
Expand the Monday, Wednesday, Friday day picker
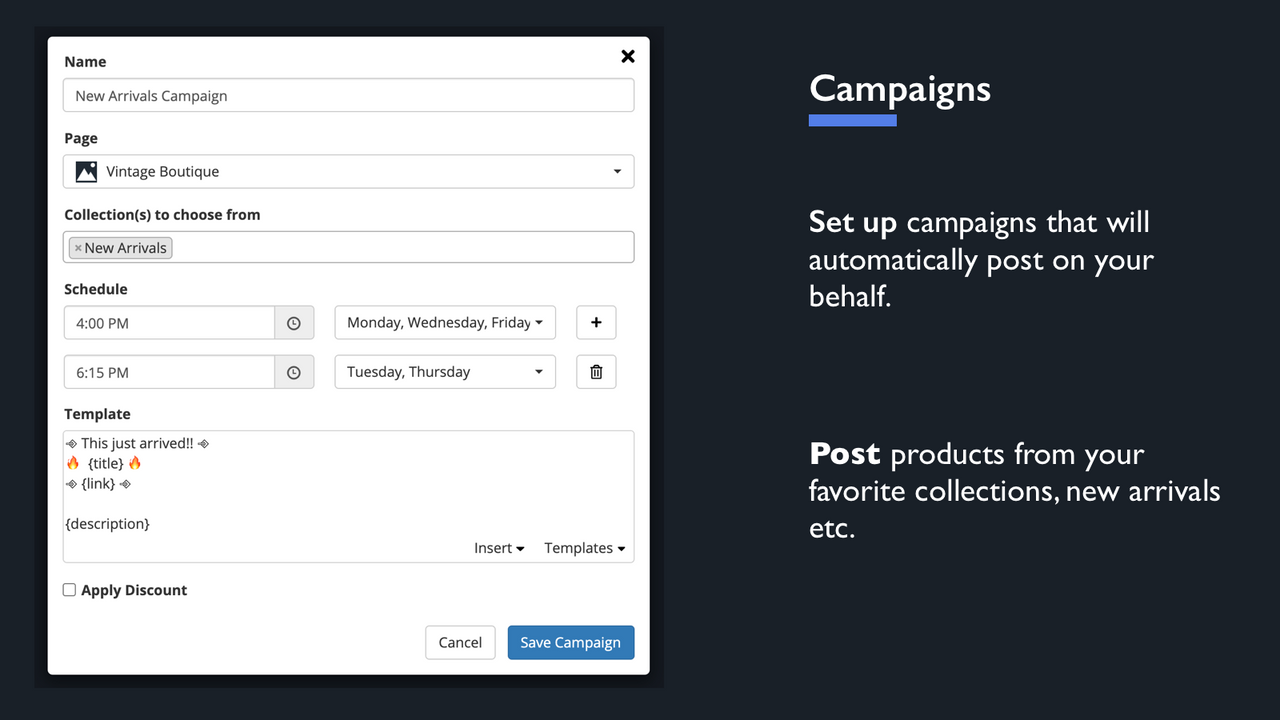coord(445,322)
